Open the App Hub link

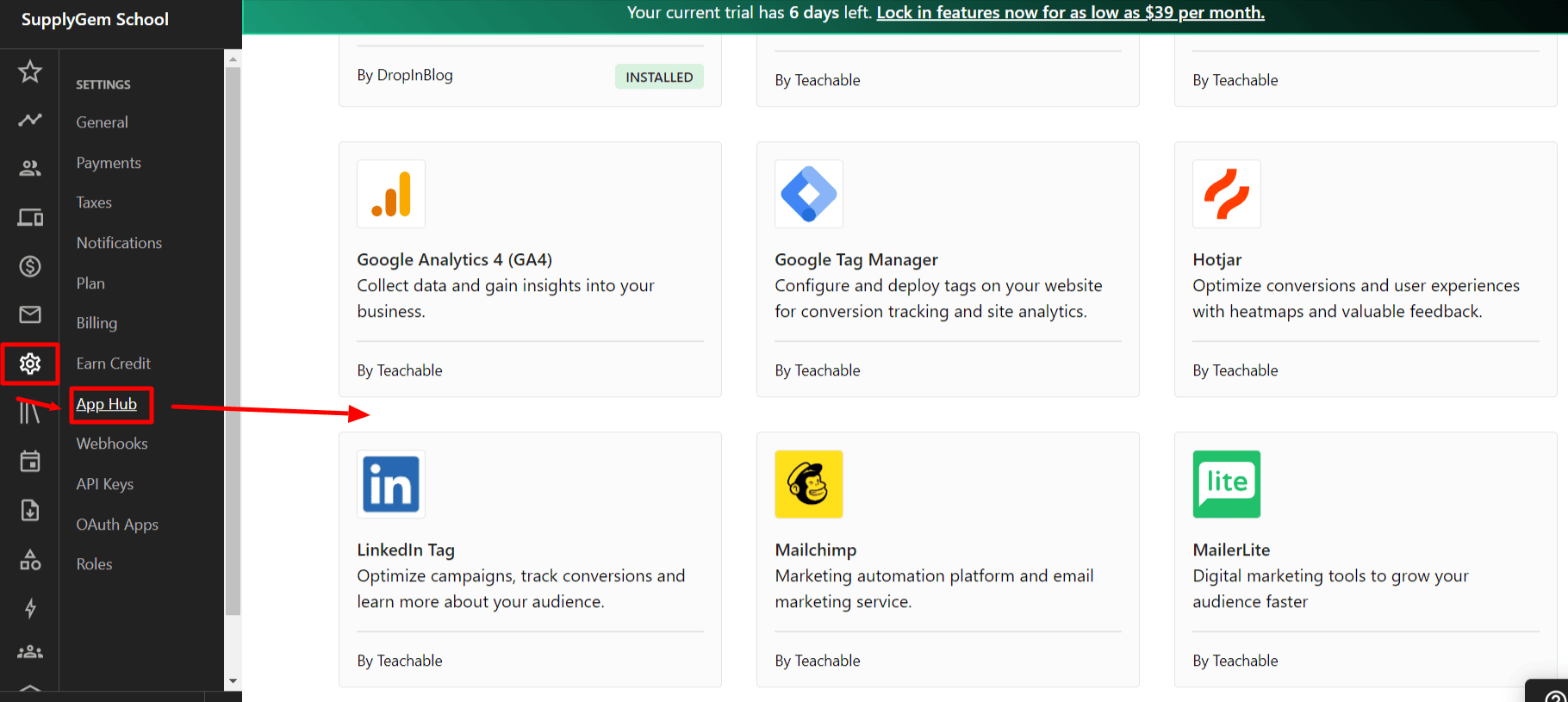pos(107,404)
